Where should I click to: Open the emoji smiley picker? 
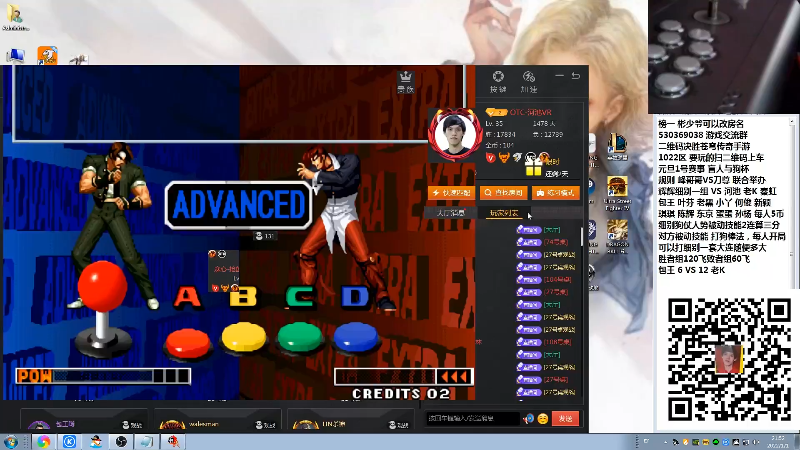coord(542,419)
